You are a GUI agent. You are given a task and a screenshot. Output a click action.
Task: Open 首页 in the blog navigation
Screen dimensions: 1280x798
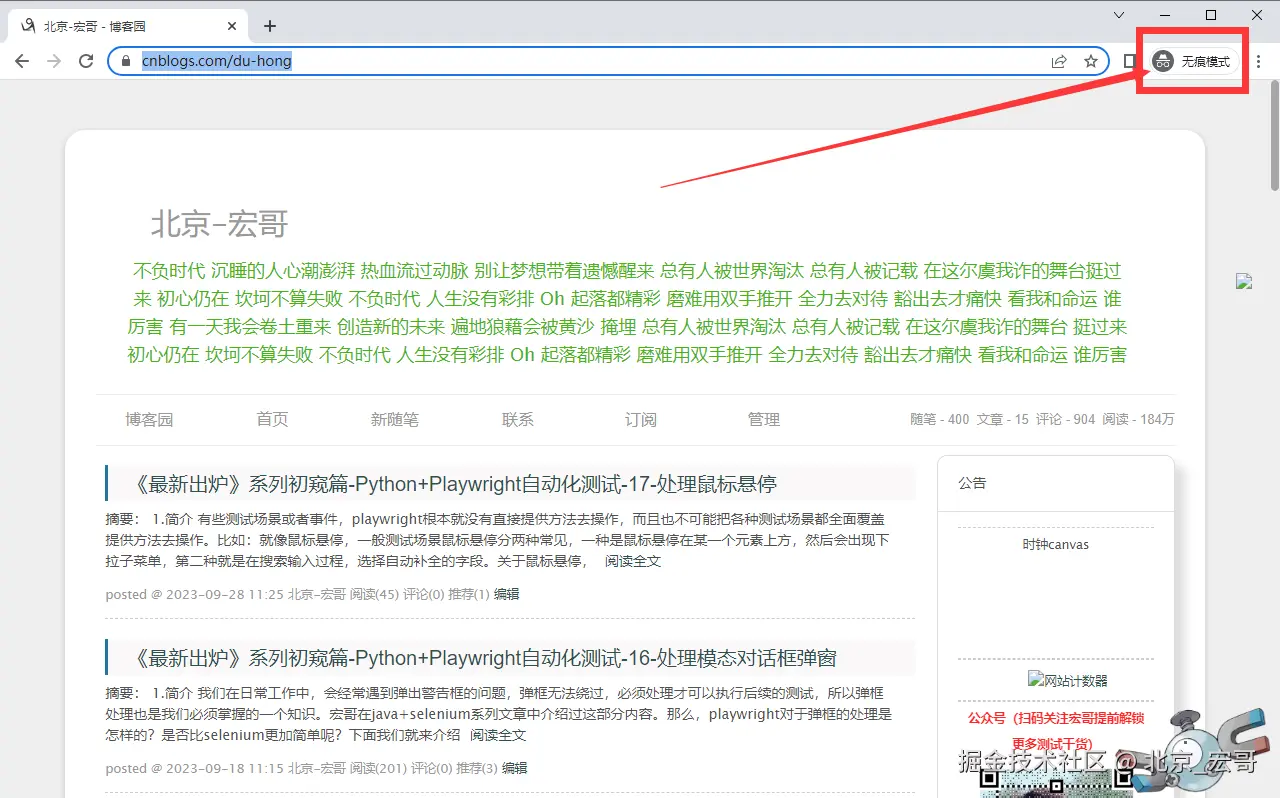tap(272, 419)
